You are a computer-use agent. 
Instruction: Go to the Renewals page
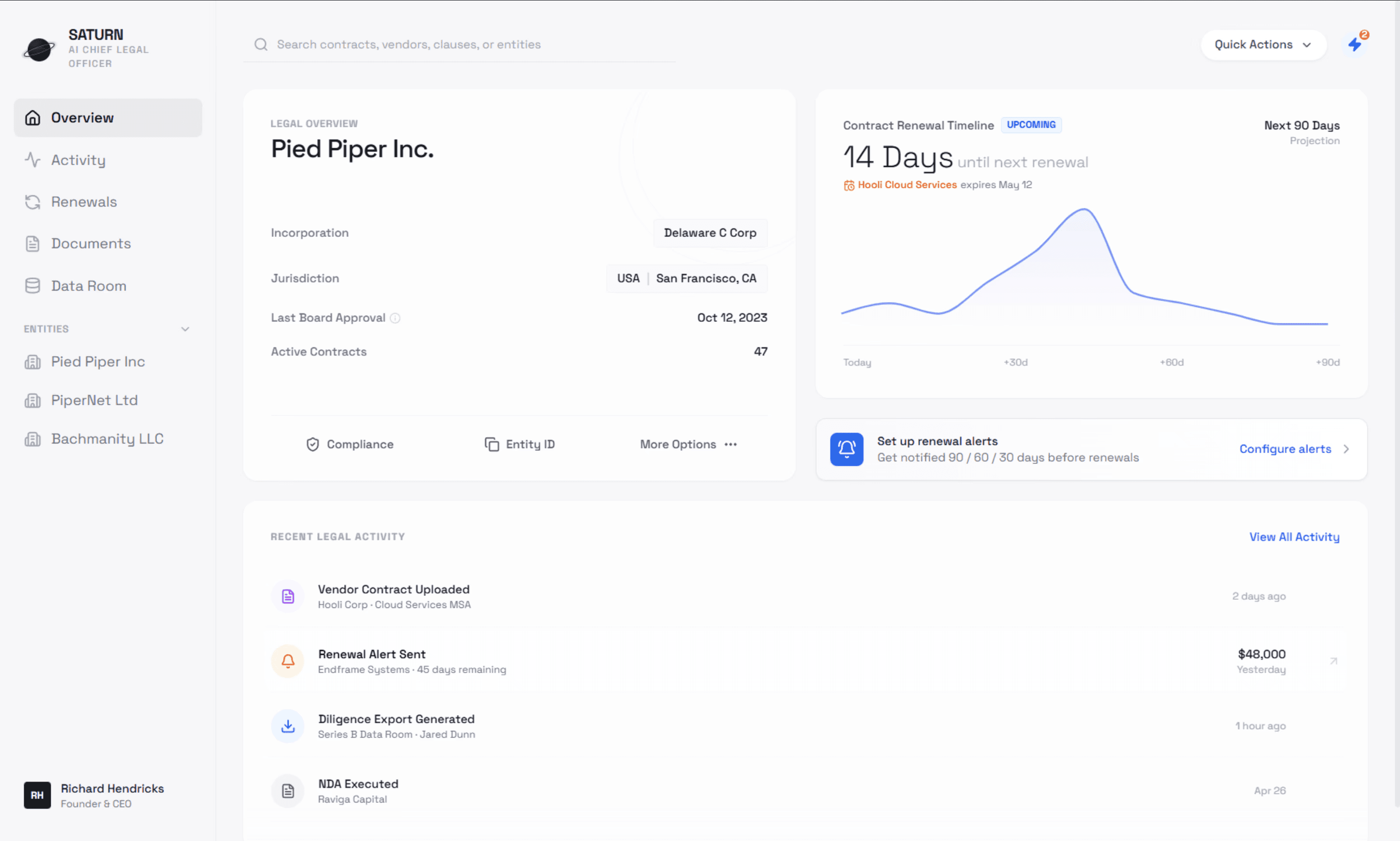coord(84,202)
